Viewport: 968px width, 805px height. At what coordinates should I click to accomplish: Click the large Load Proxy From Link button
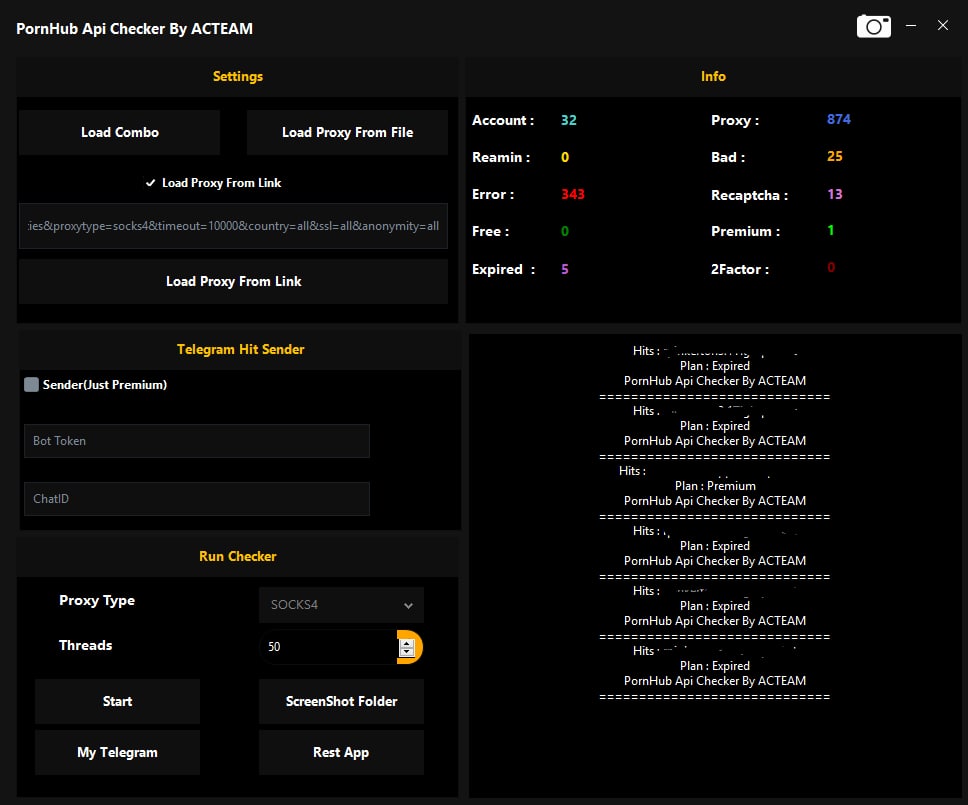pos(233,282)
